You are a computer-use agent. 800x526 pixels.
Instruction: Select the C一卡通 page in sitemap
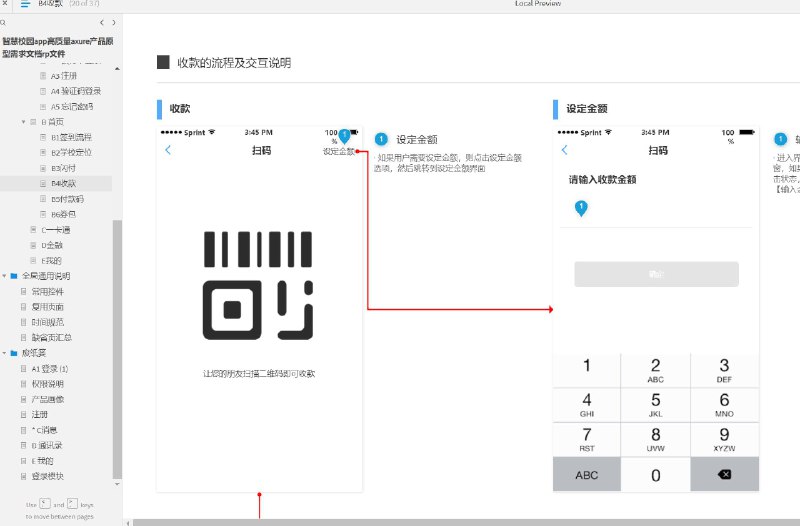[x=56, y=230]
